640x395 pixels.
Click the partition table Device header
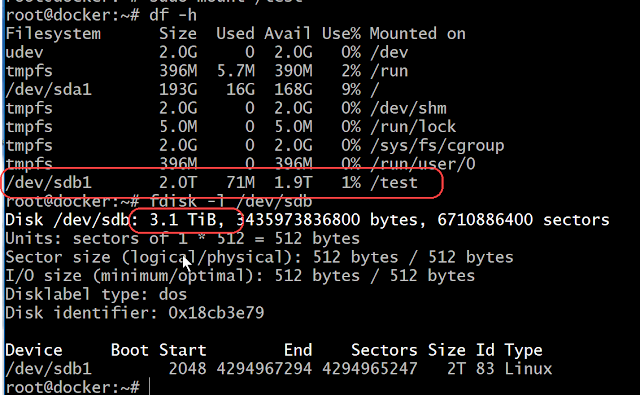coord(34,350)
